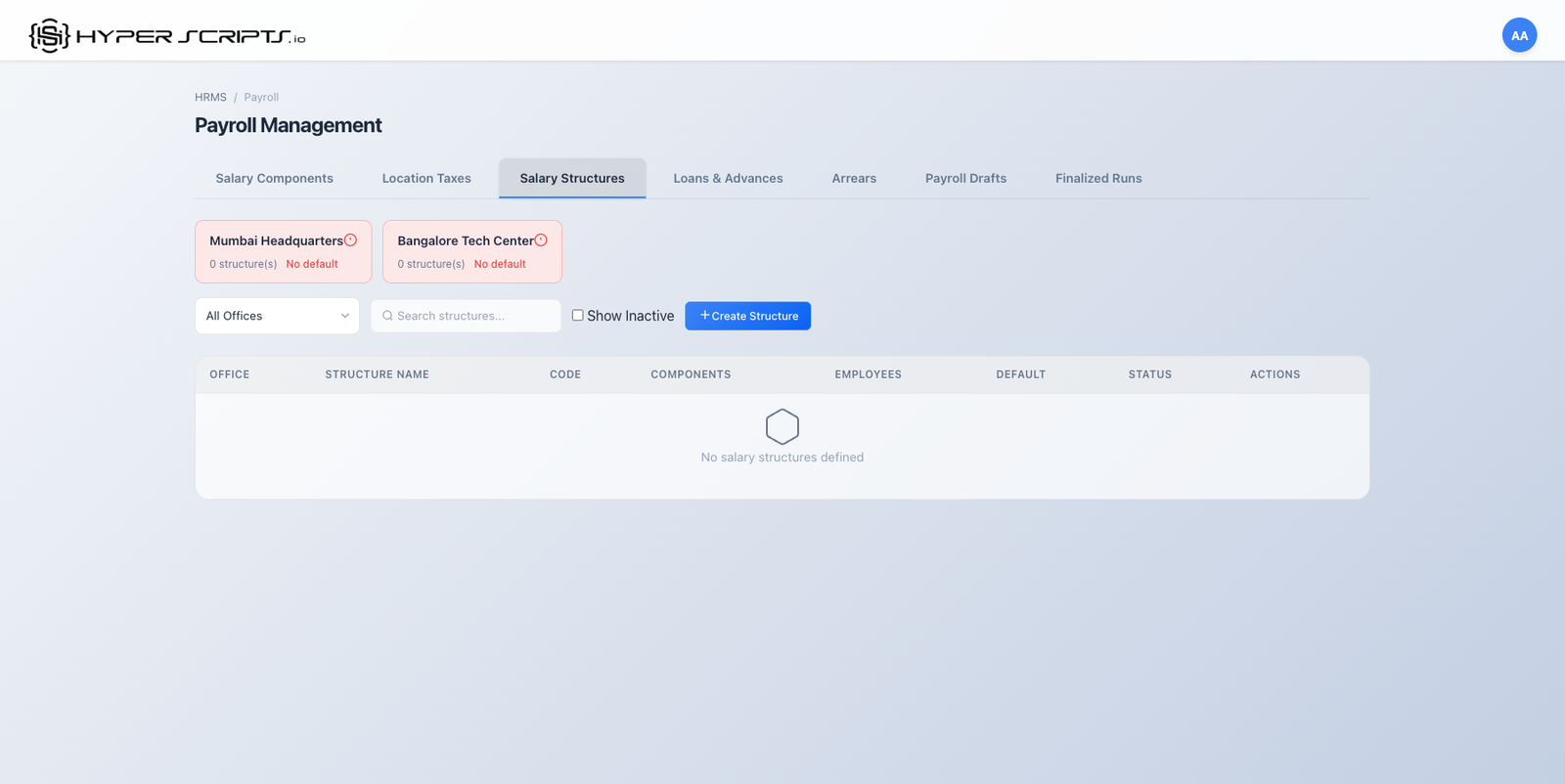
Task: Enable the Show Inactive checkbox
Action: (x=578, y=316)
